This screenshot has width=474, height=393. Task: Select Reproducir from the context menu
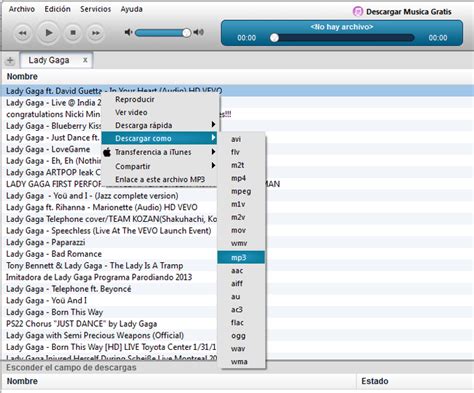(135, 99)
